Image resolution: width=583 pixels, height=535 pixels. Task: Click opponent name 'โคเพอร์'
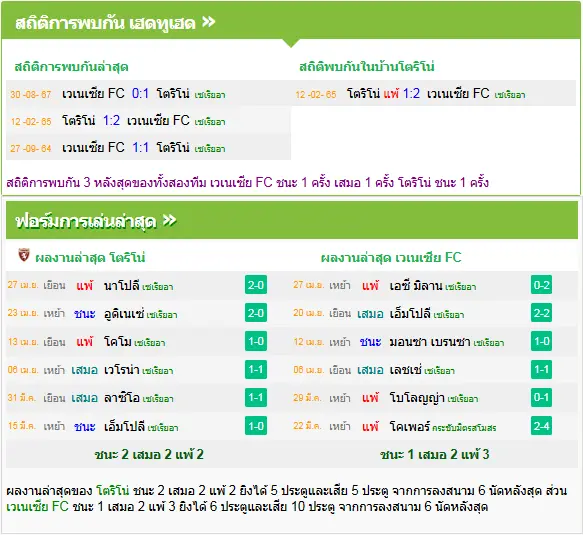pyautogui.click(x=409, y=426)
